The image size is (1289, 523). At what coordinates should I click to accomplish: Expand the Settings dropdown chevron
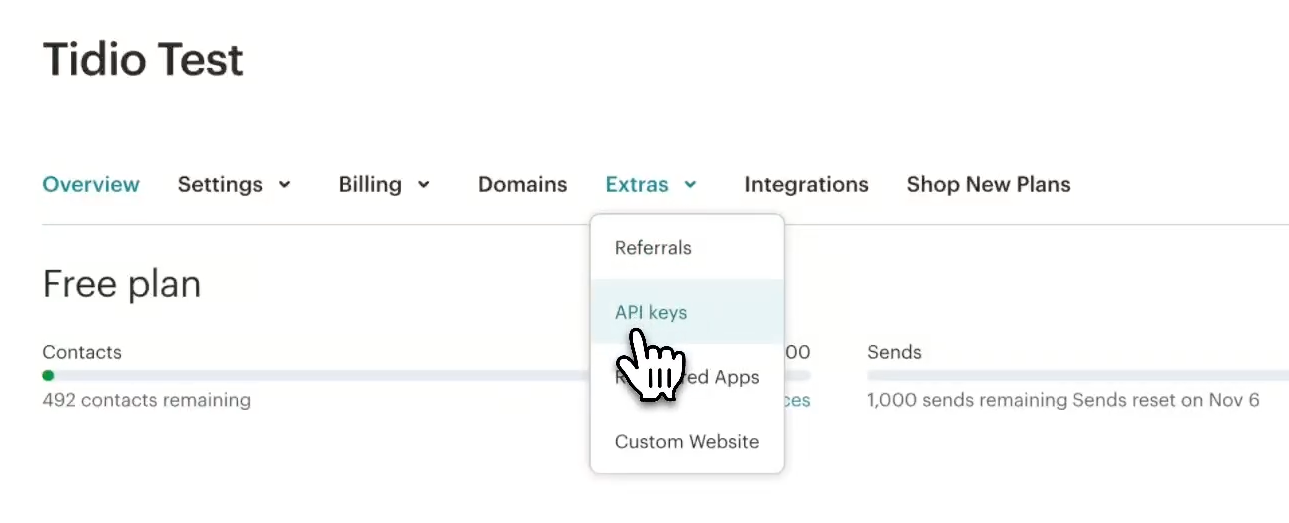[285, 185]
